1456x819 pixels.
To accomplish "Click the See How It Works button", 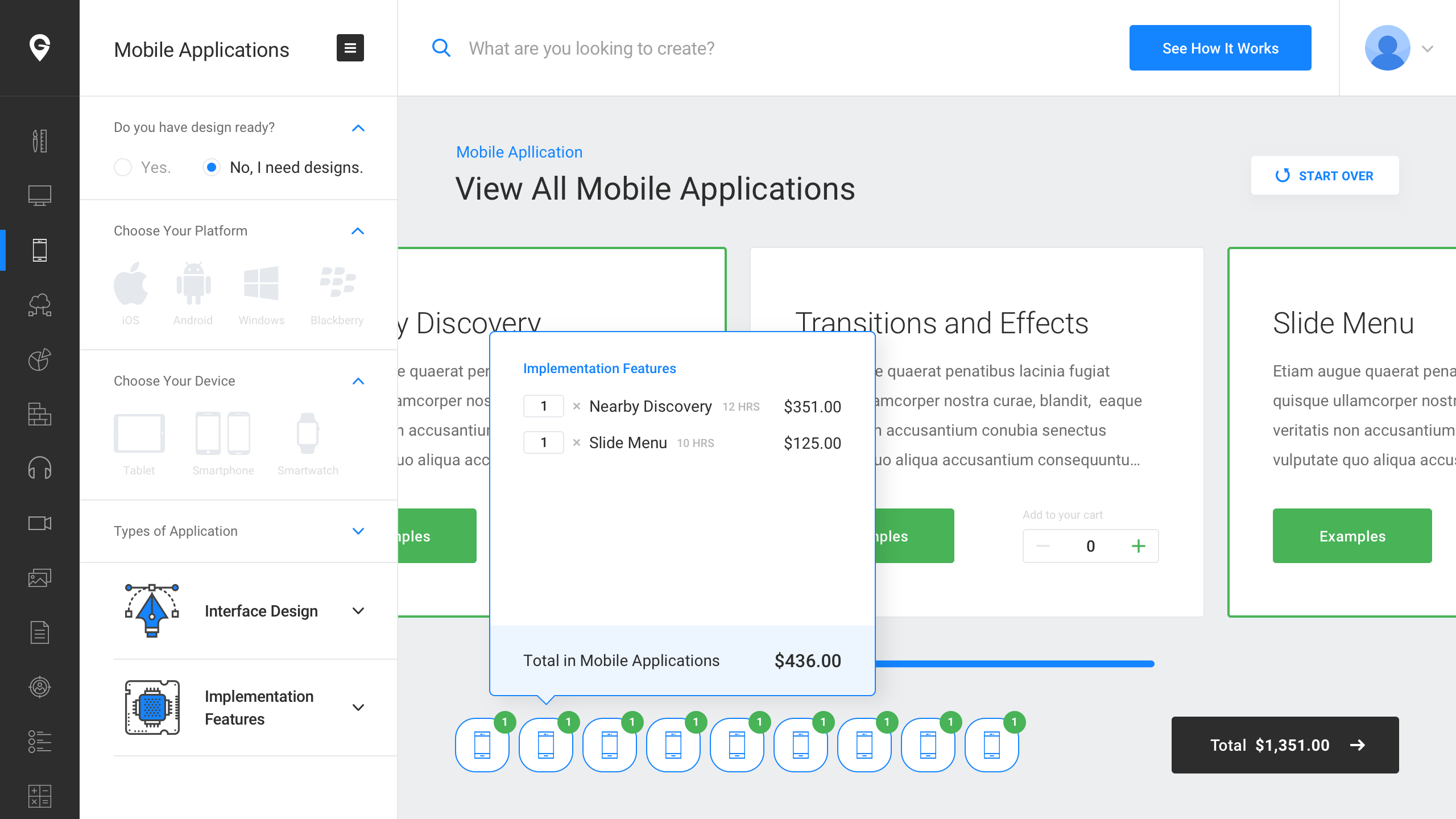I will pos(1220,48).
